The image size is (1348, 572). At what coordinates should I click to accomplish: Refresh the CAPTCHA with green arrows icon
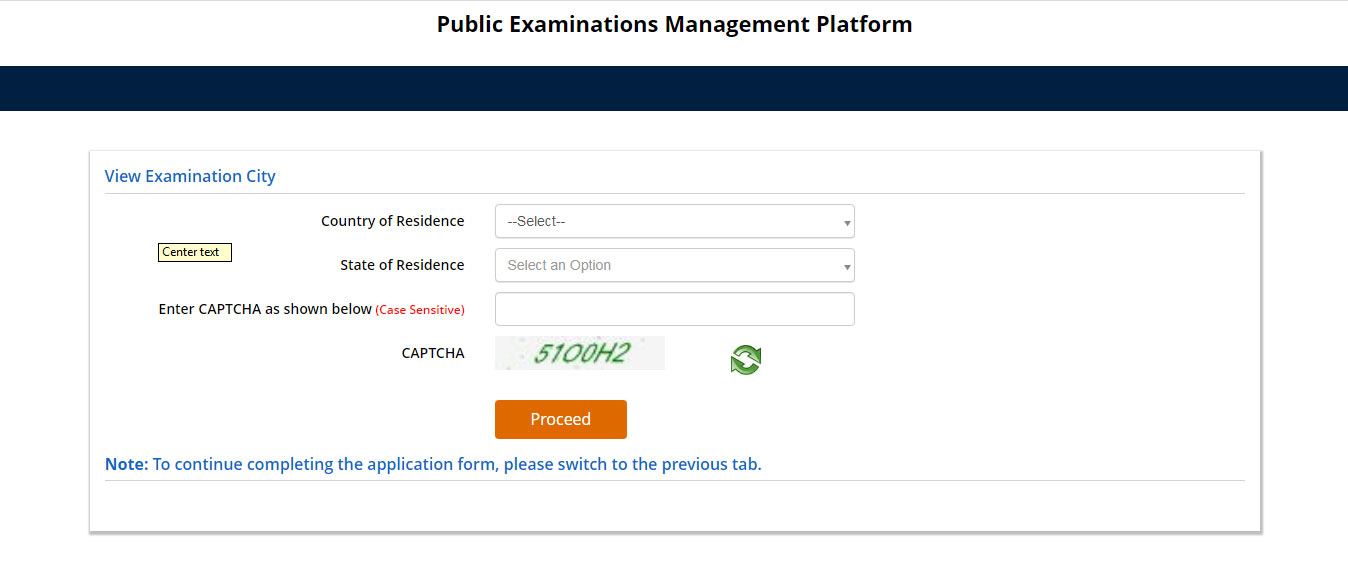point(745,360)
